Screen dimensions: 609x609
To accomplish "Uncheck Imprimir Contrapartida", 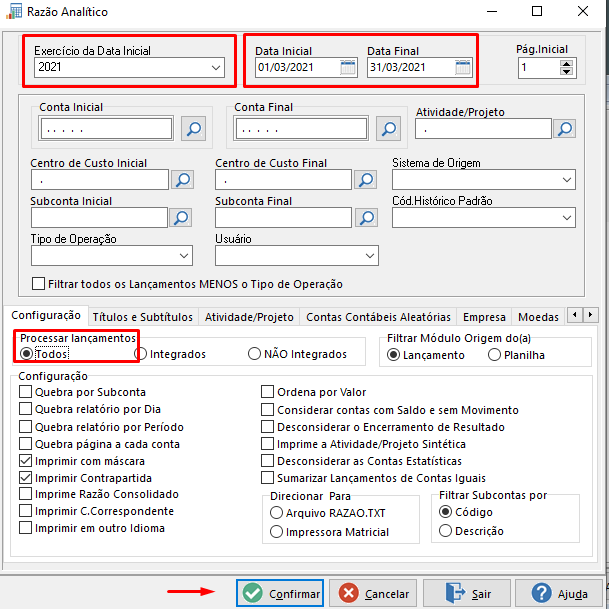I will pos(26,478).
